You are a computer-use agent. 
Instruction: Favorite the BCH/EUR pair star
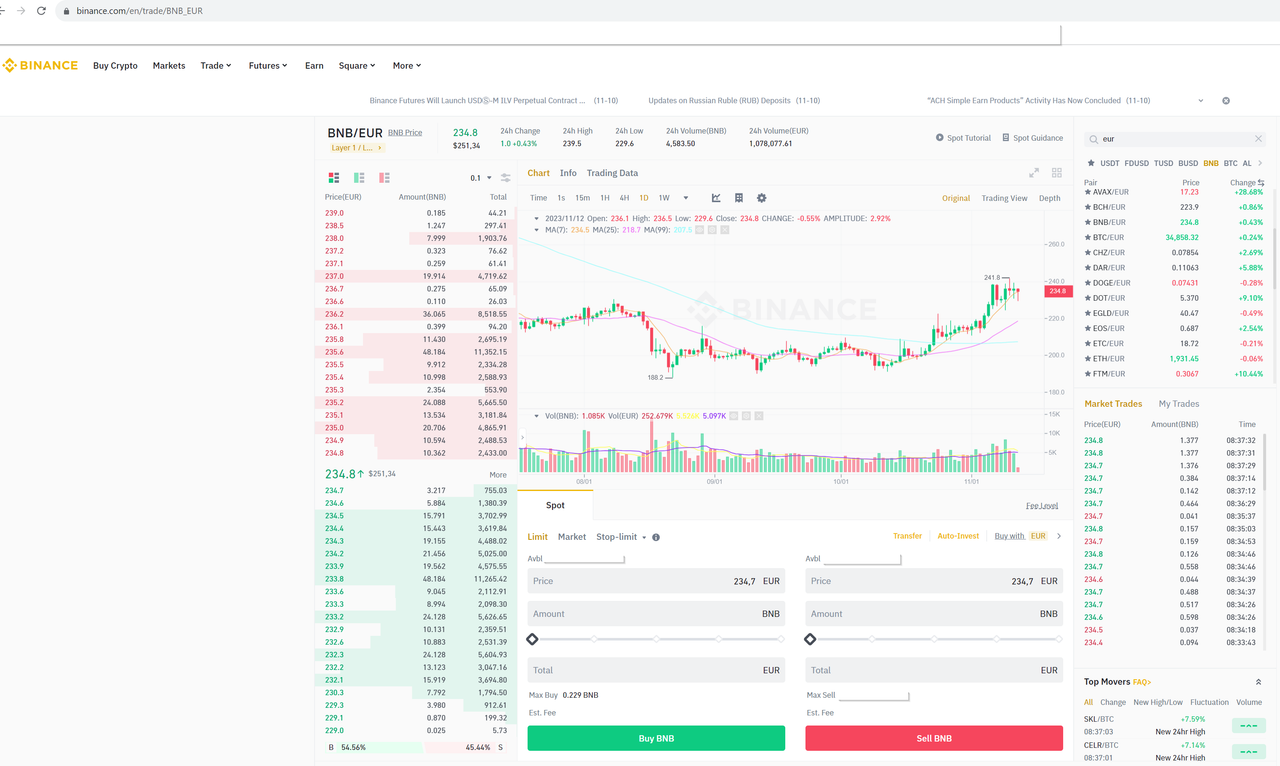click(x=1089, y=207)
